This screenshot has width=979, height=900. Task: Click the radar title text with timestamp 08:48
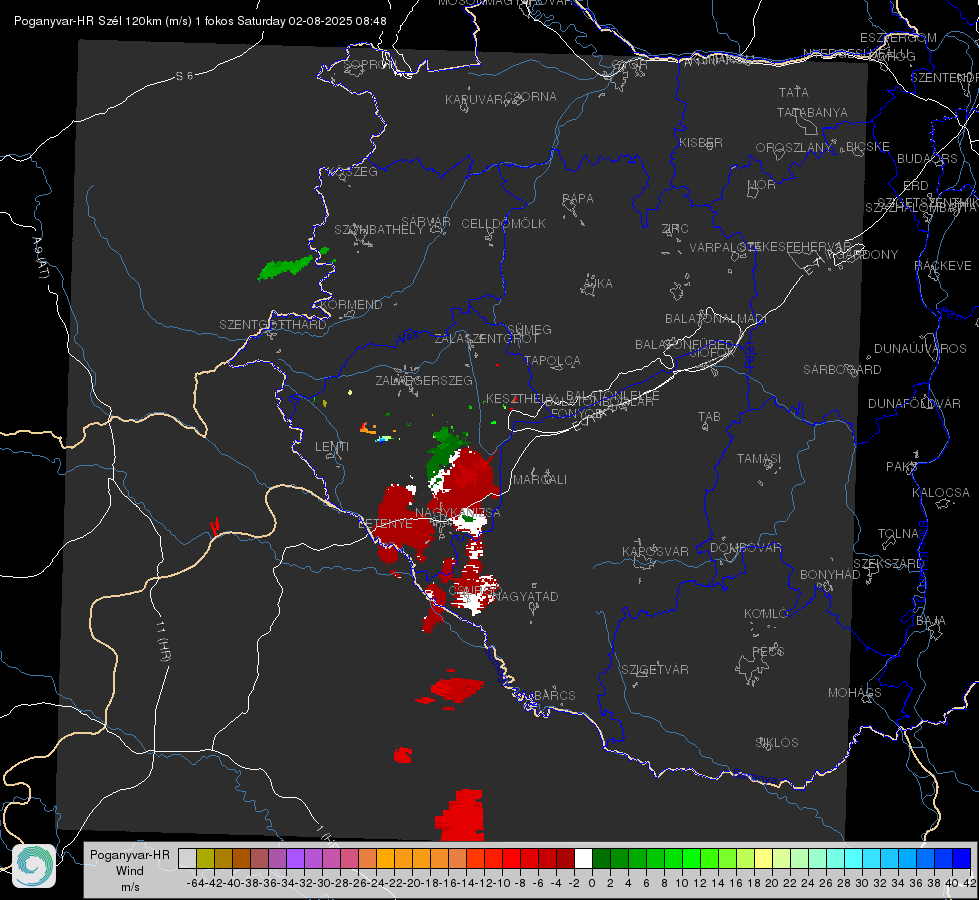(200, 21)
